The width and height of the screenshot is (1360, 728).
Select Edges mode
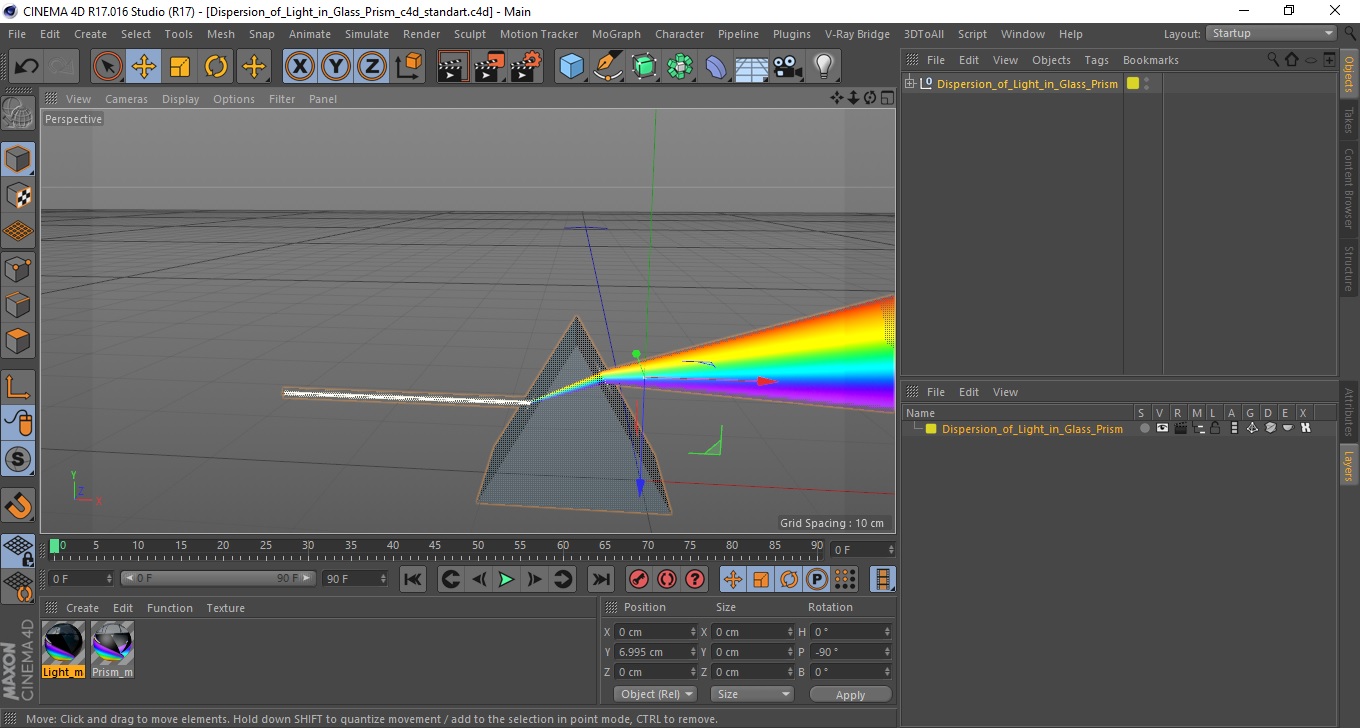(18, 304)
